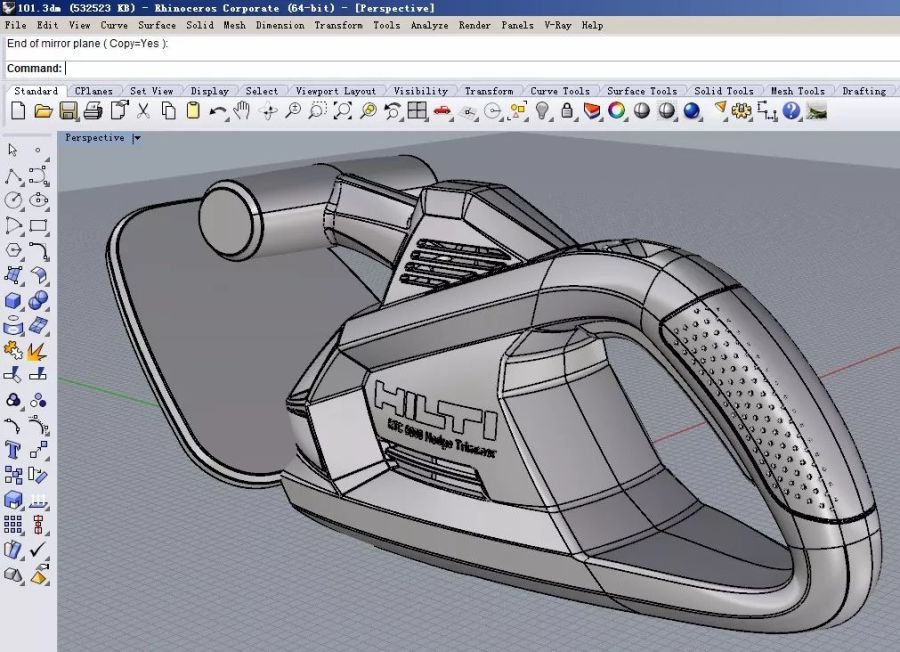Pick the Rectangle drawing tool
The image size is (900, 652).
(x=39, y=226)
